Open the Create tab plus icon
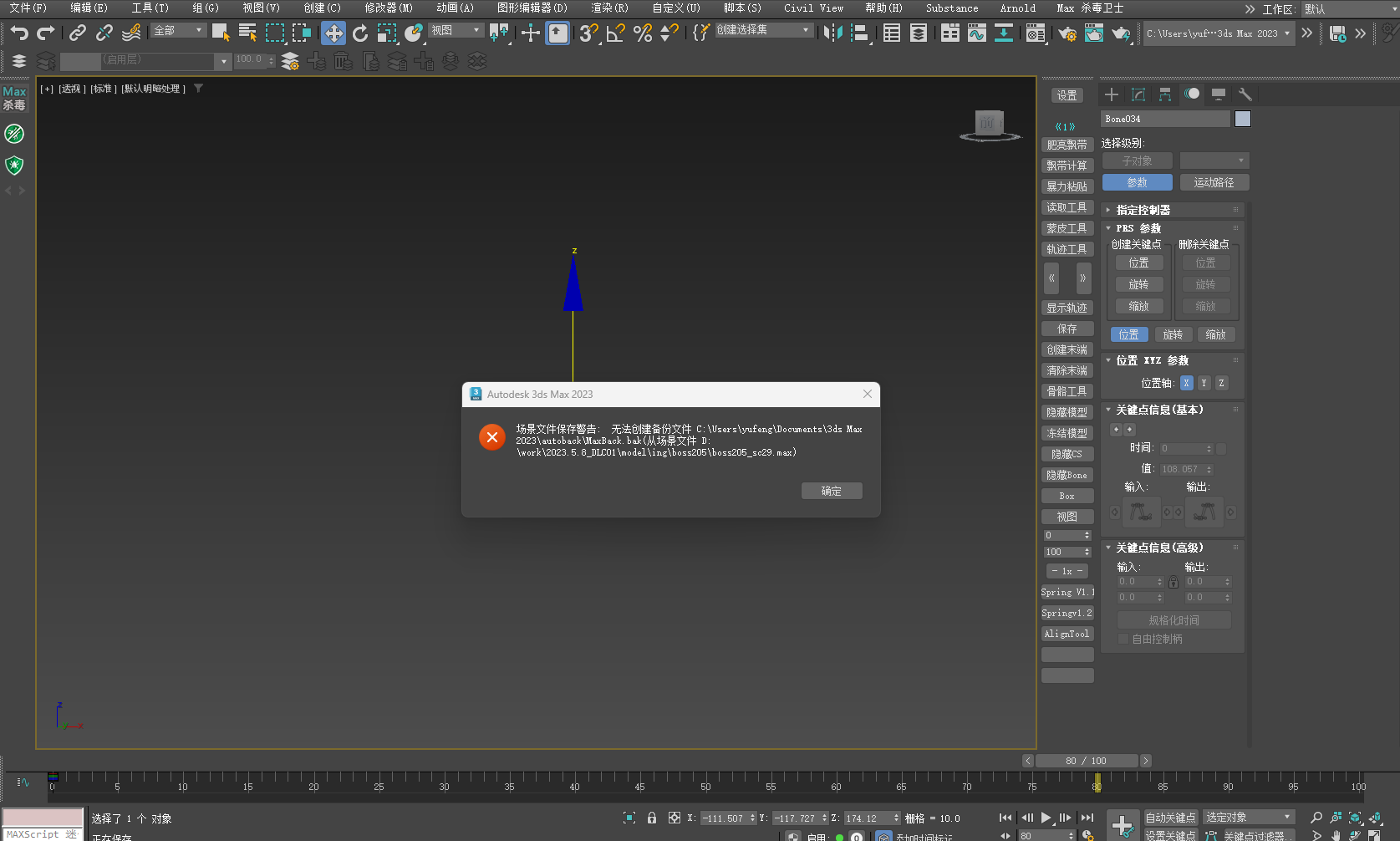 pos(1112,94)
